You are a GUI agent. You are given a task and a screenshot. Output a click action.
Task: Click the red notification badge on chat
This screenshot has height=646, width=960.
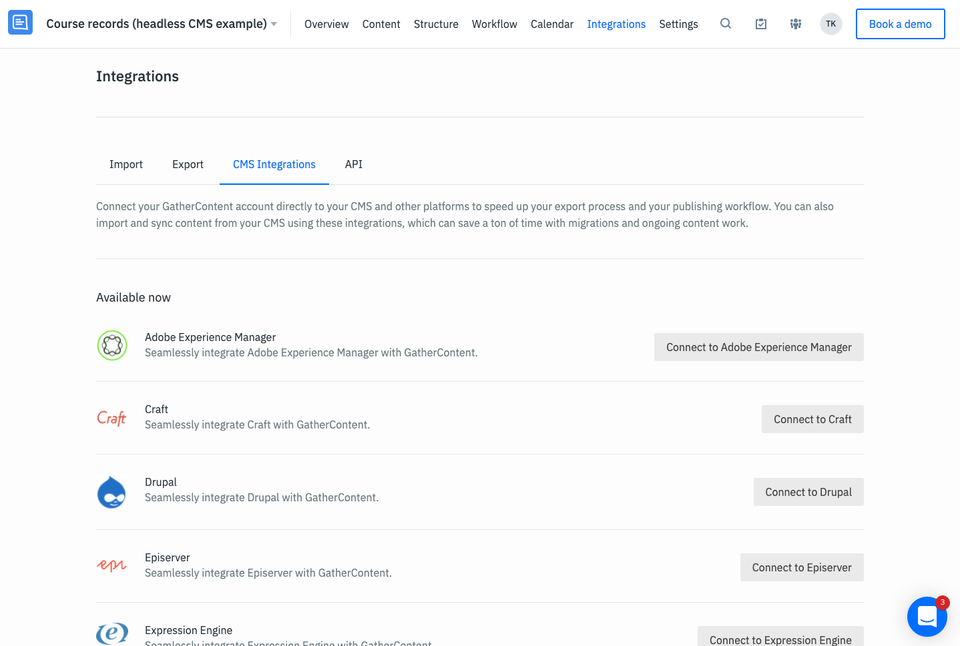[942, 602]
